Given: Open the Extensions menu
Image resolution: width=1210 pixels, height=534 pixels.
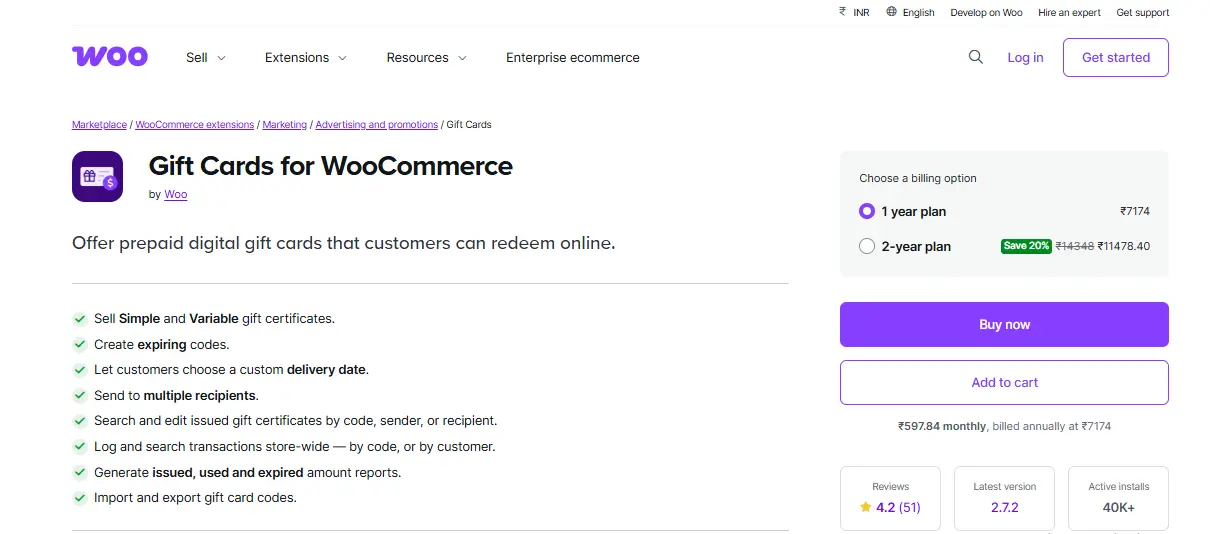Looking at the screenshot, I should tap(306, 58).
